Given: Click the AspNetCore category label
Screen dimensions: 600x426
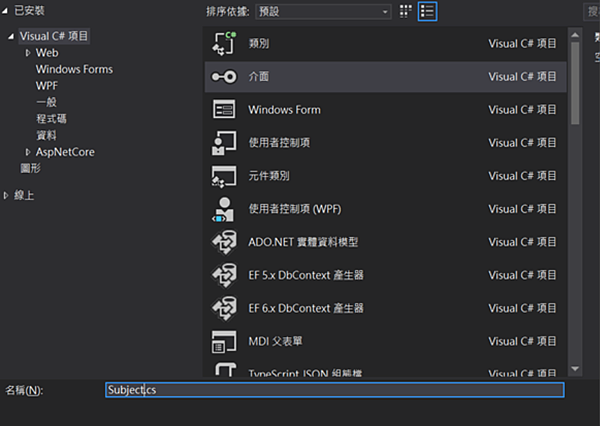Looking at the screenshot, I should (65, 152).
